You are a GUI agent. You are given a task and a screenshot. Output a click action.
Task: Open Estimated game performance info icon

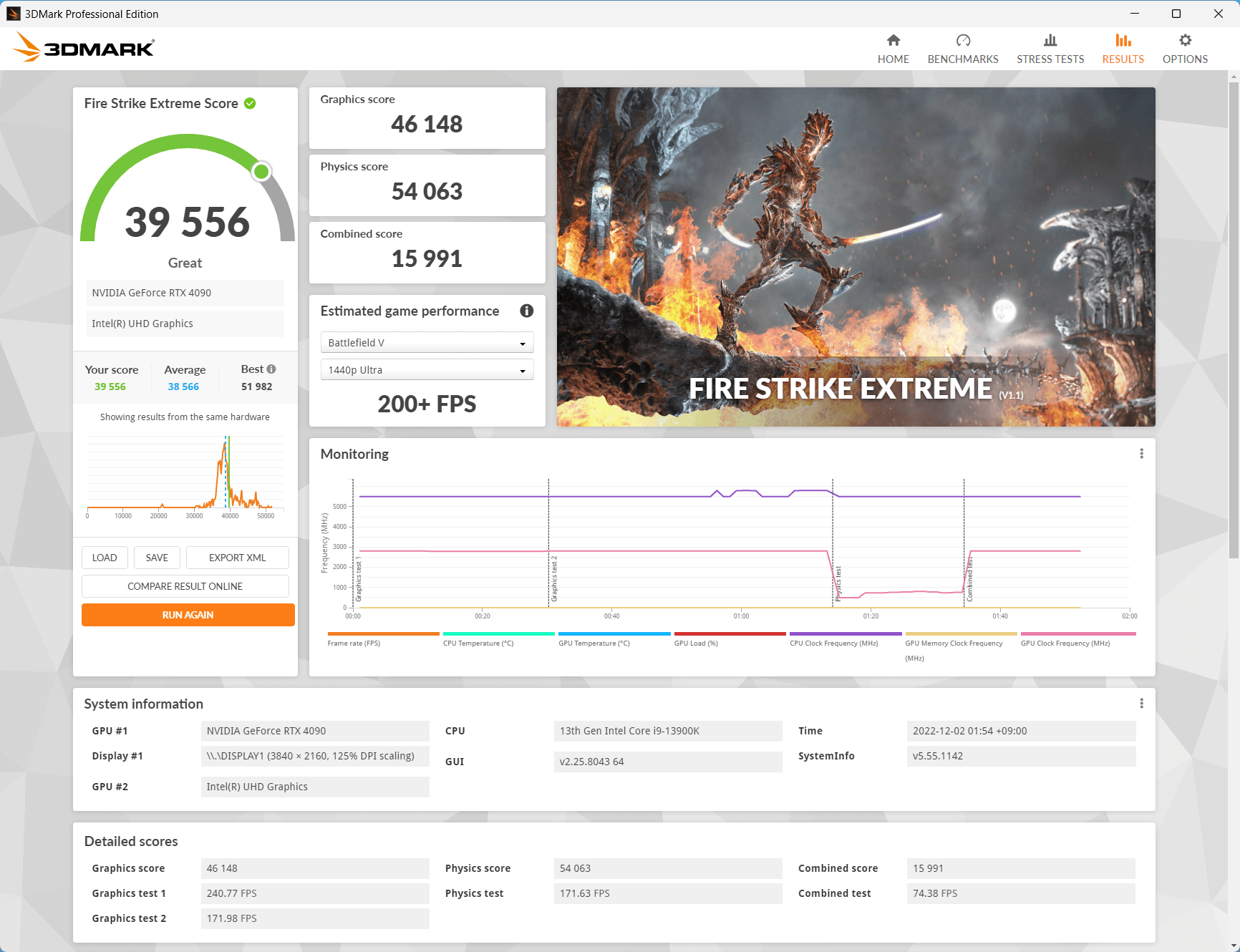pos(526,311)
